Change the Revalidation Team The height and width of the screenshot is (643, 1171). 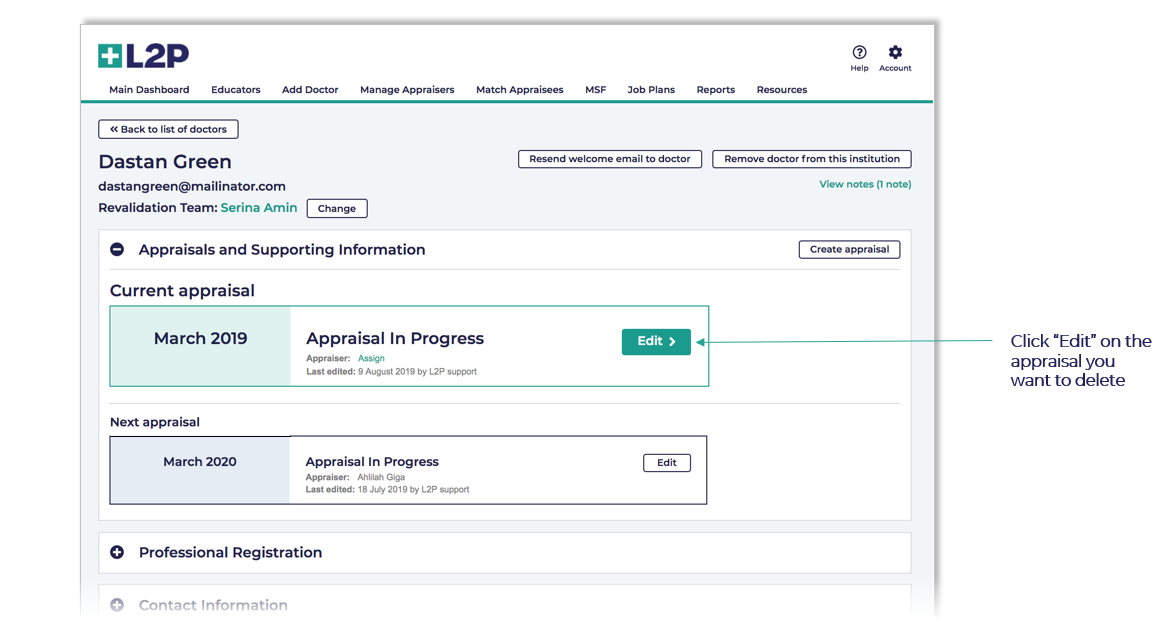click(x=337, y=209)
